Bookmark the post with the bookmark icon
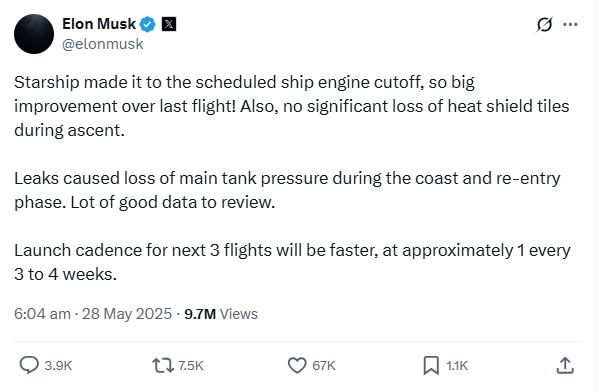Image resolution: width=599 pixels, height=392 pixels. coord(431,365)
